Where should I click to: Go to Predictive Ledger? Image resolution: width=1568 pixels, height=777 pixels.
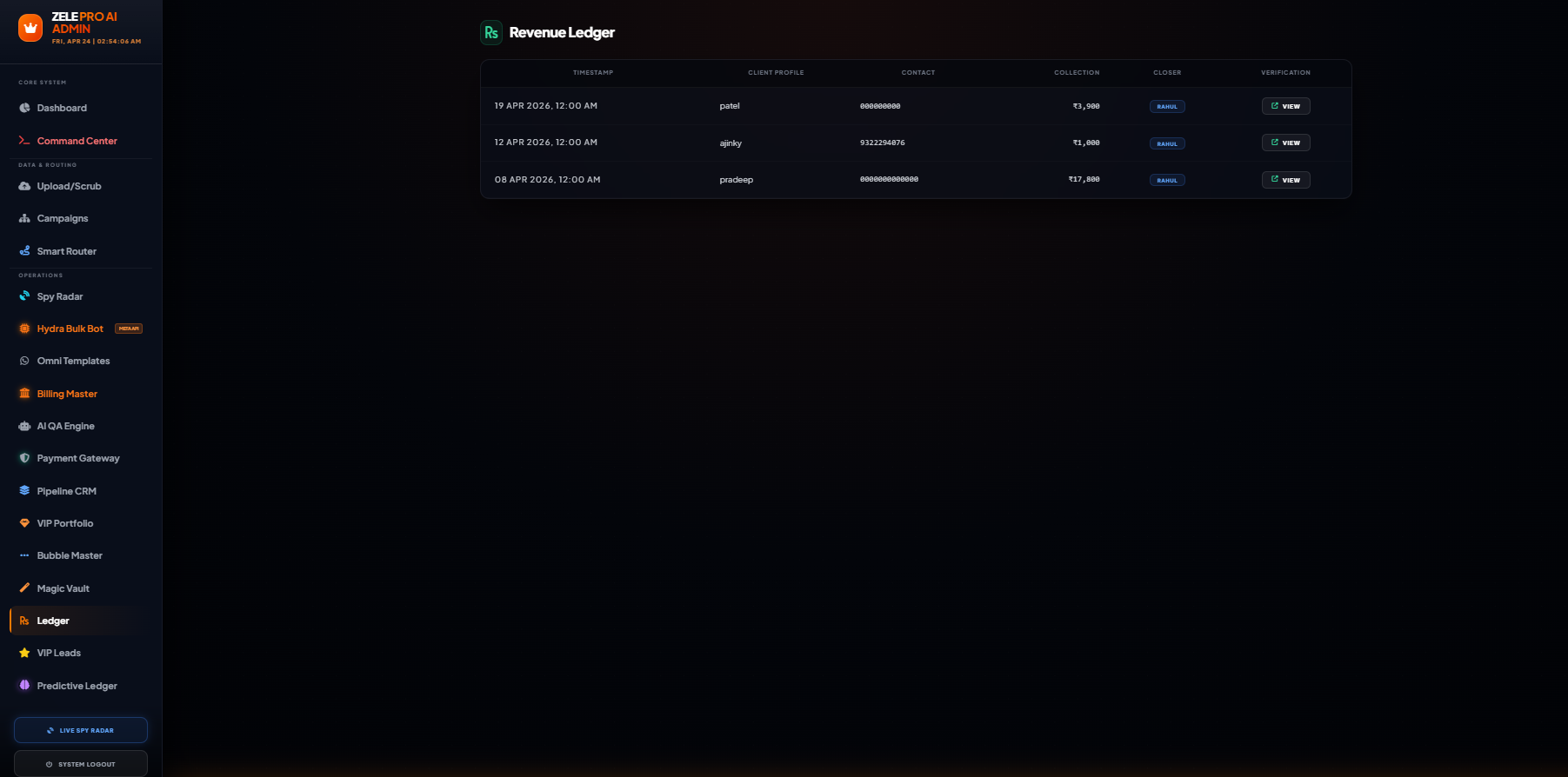tap(81, 685)
